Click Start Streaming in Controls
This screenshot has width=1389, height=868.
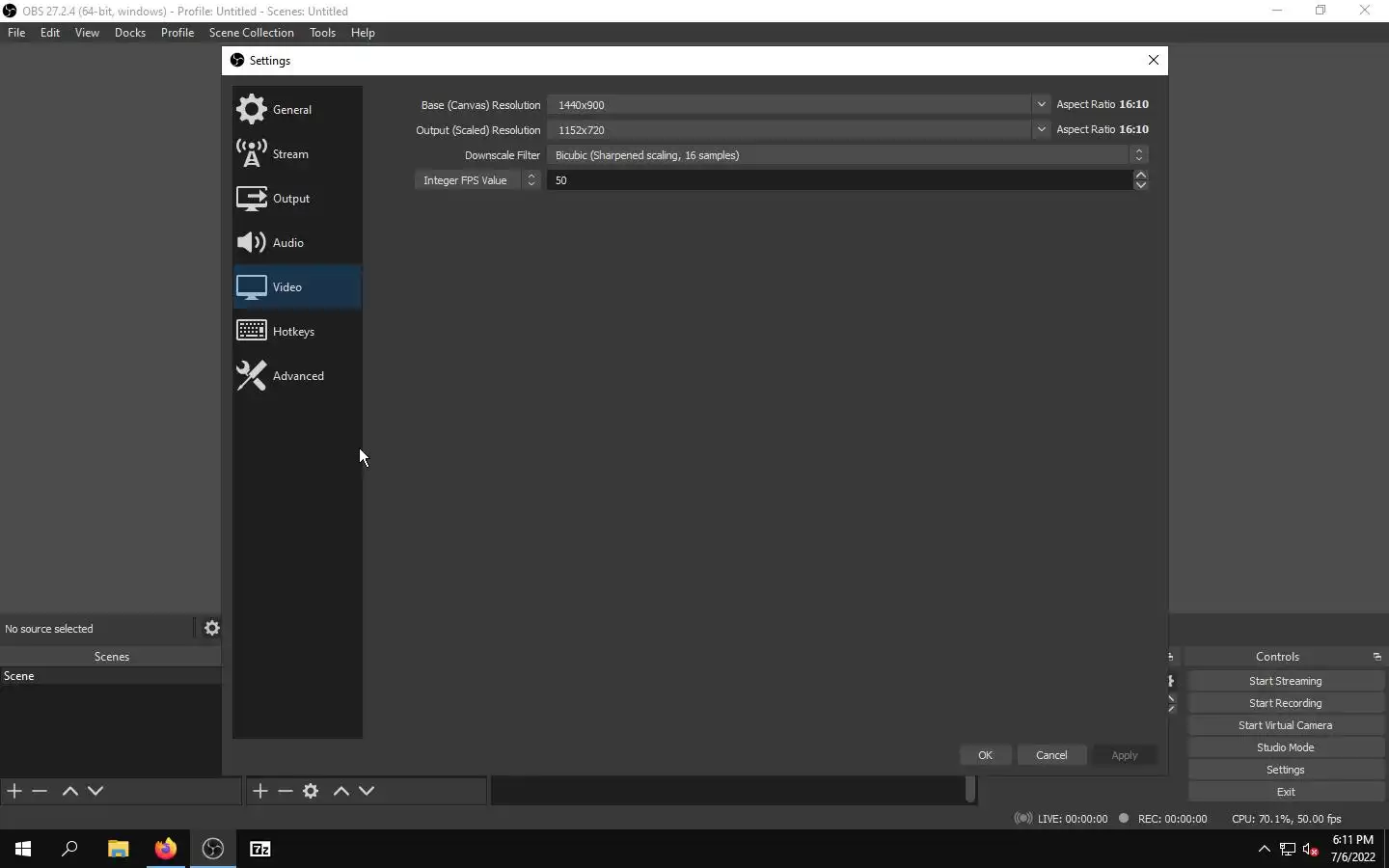click(1285, 681)
